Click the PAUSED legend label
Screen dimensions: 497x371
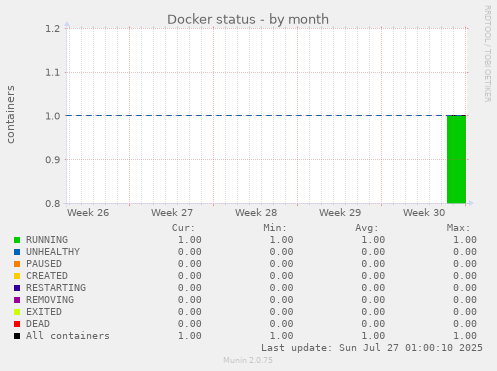(x=44, y=264)
